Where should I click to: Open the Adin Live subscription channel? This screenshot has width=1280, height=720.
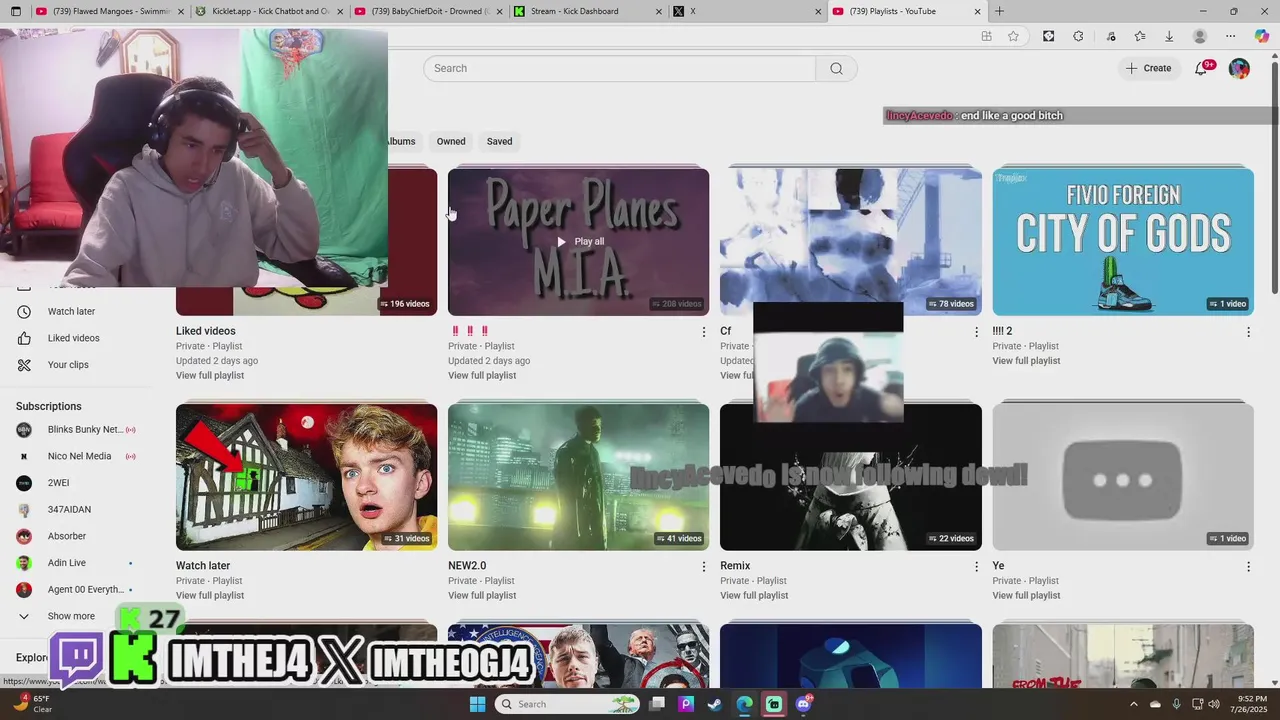coord(67,563)
